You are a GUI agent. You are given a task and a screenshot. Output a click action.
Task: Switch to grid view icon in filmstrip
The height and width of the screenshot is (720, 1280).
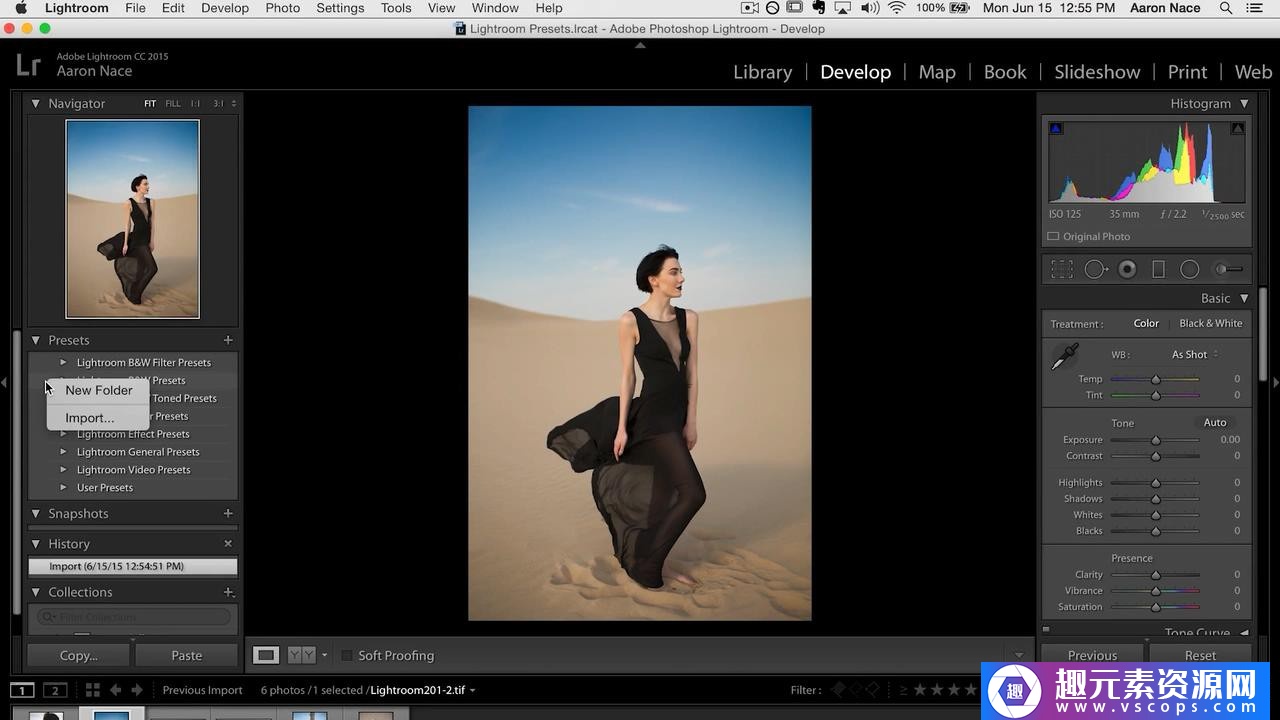[92, 690]
